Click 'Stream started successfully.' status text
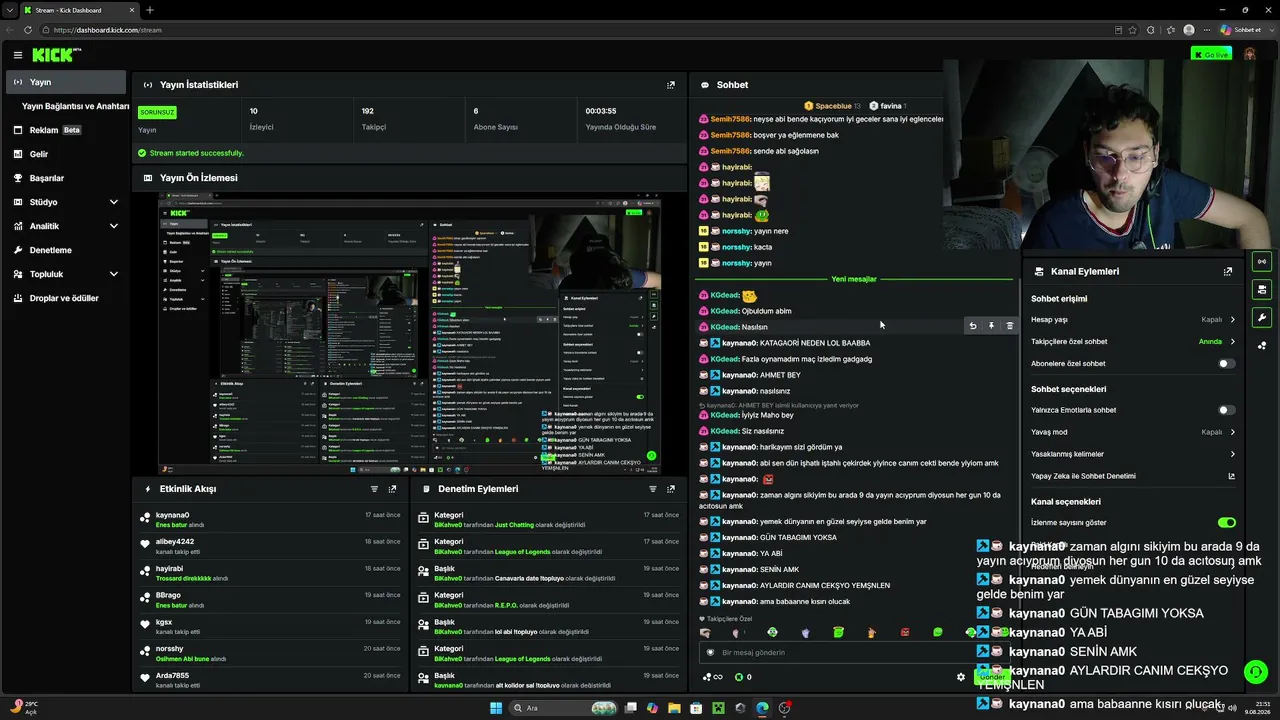Screen dimensions: 1280x720 197,153
